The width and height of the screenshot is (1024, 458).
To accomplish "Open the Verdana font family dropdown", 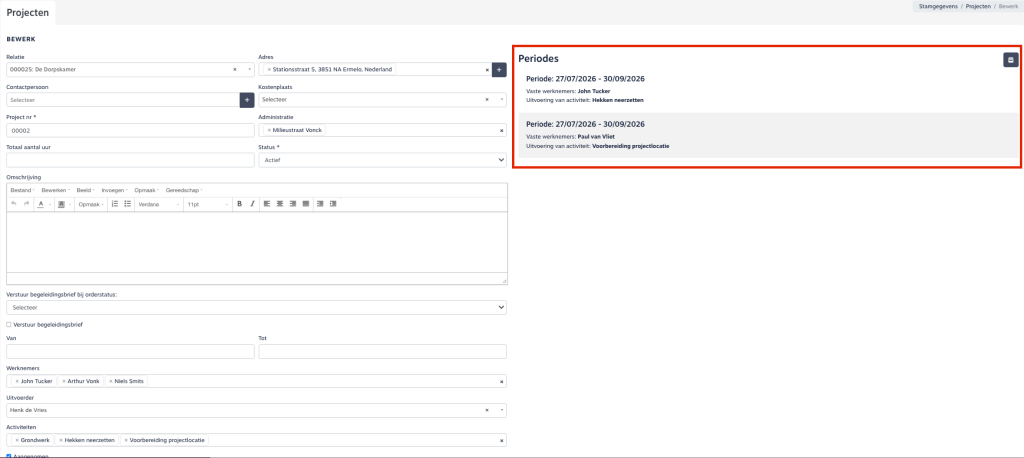I will coord(157,204).
